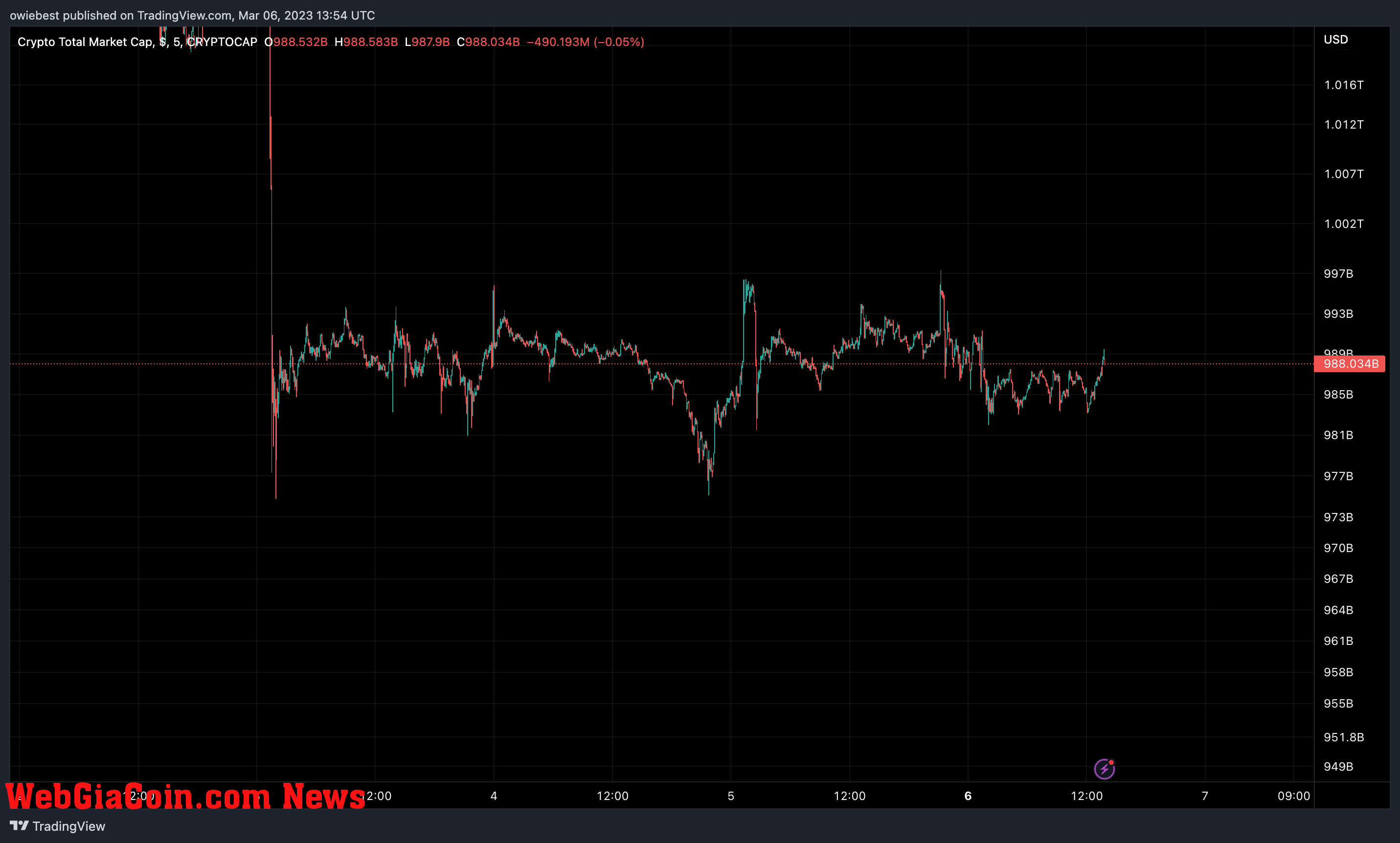
Task: Click the 1.007T price axis label
Action: tap(1343, 175)
